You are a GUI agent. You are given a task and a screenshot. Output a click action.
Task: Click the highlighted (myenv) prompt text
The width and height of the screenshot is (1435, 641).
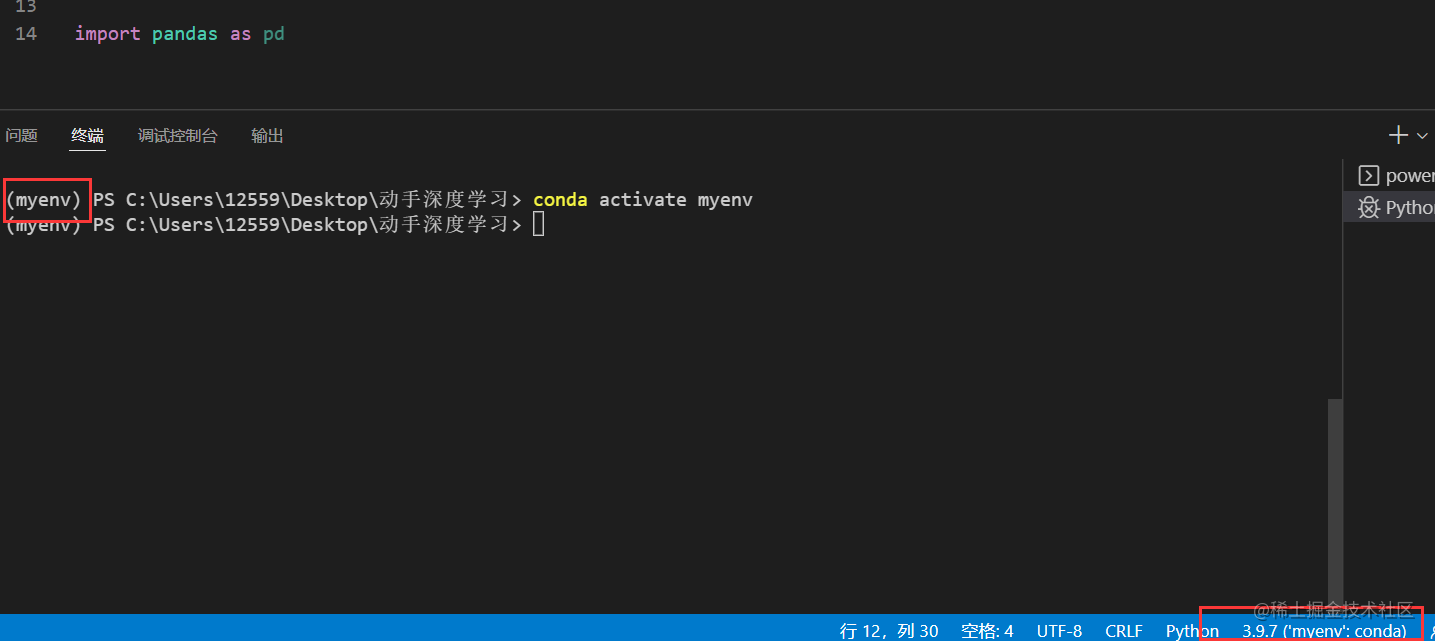(45, 199)
